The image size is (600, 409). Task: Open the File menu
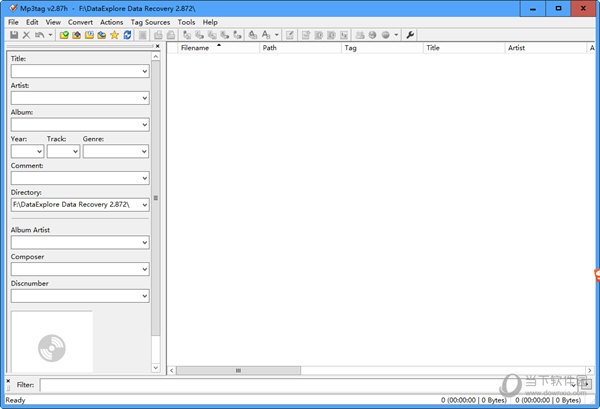pos(13,22)
